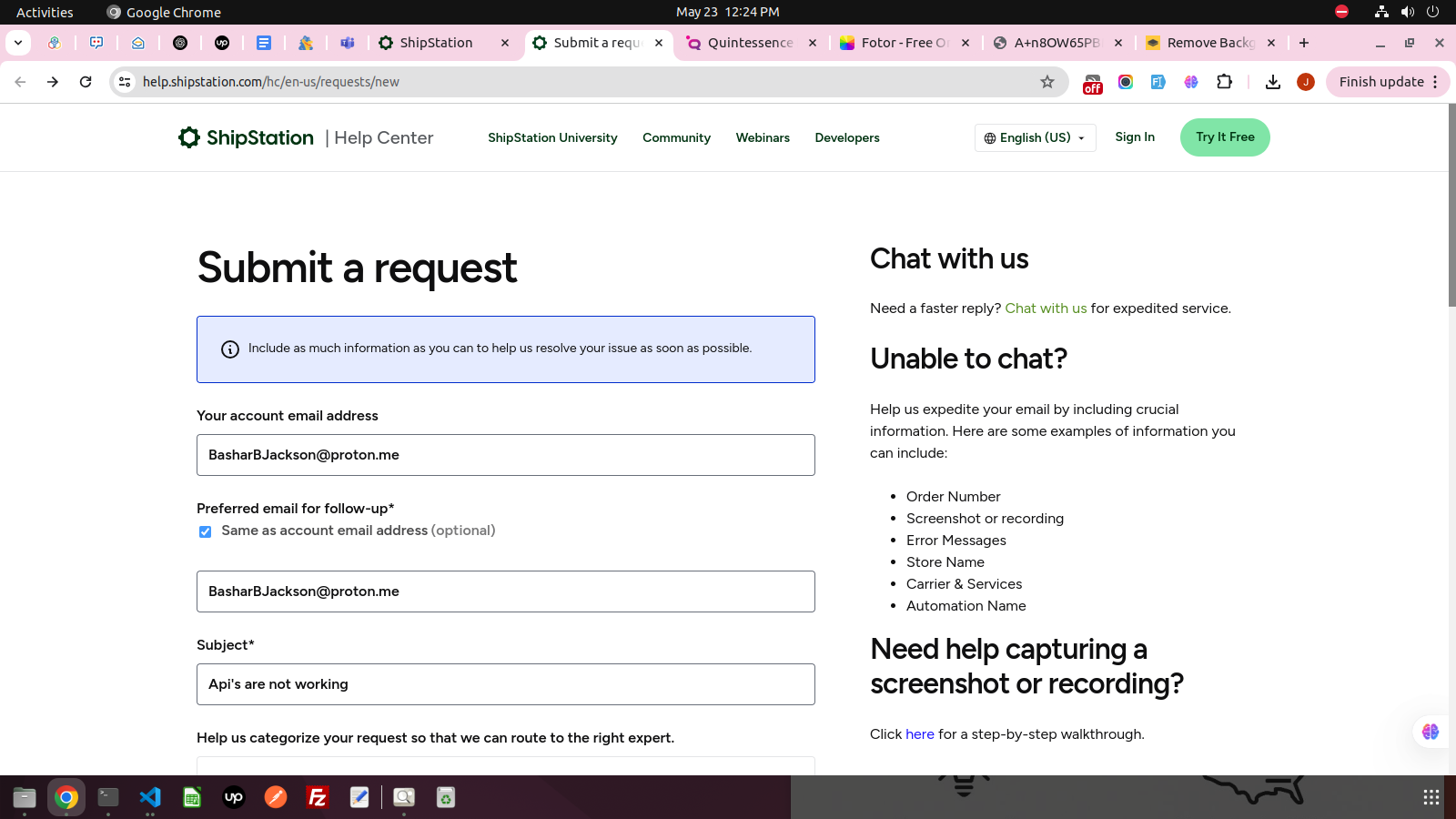Open the Upwork pinned tab
The image size is (1456, 819).
pyautogui.click(x=222, y=43)
